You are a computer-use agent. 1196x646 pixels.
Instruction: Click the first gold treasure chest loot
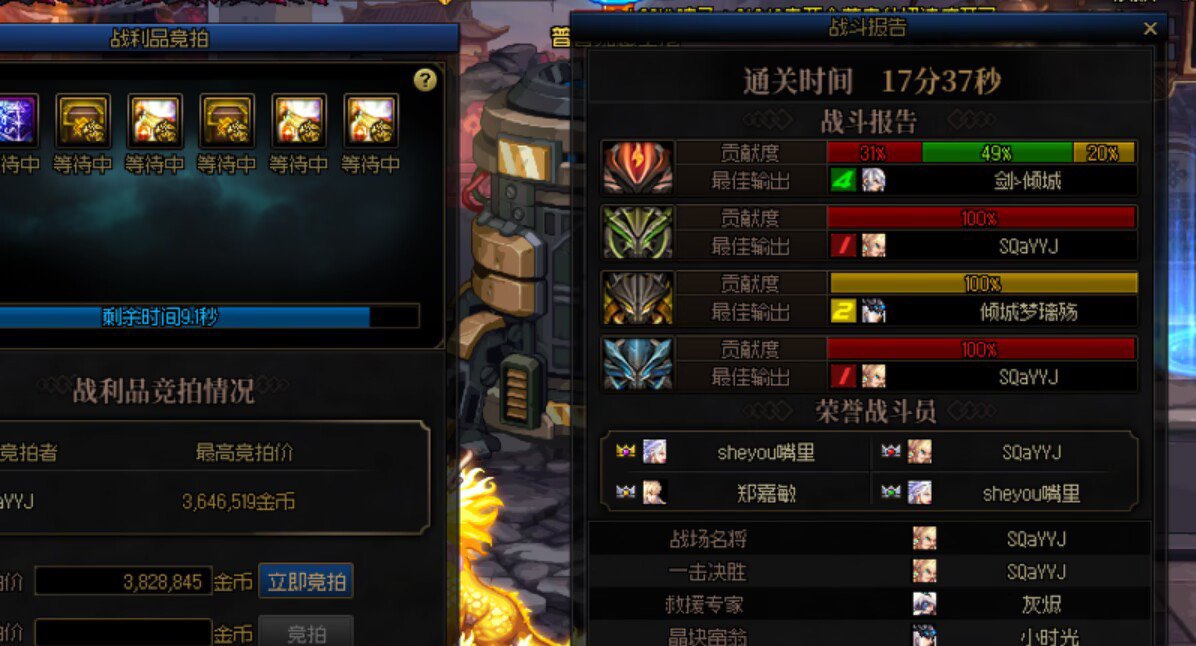pos(82,121)
